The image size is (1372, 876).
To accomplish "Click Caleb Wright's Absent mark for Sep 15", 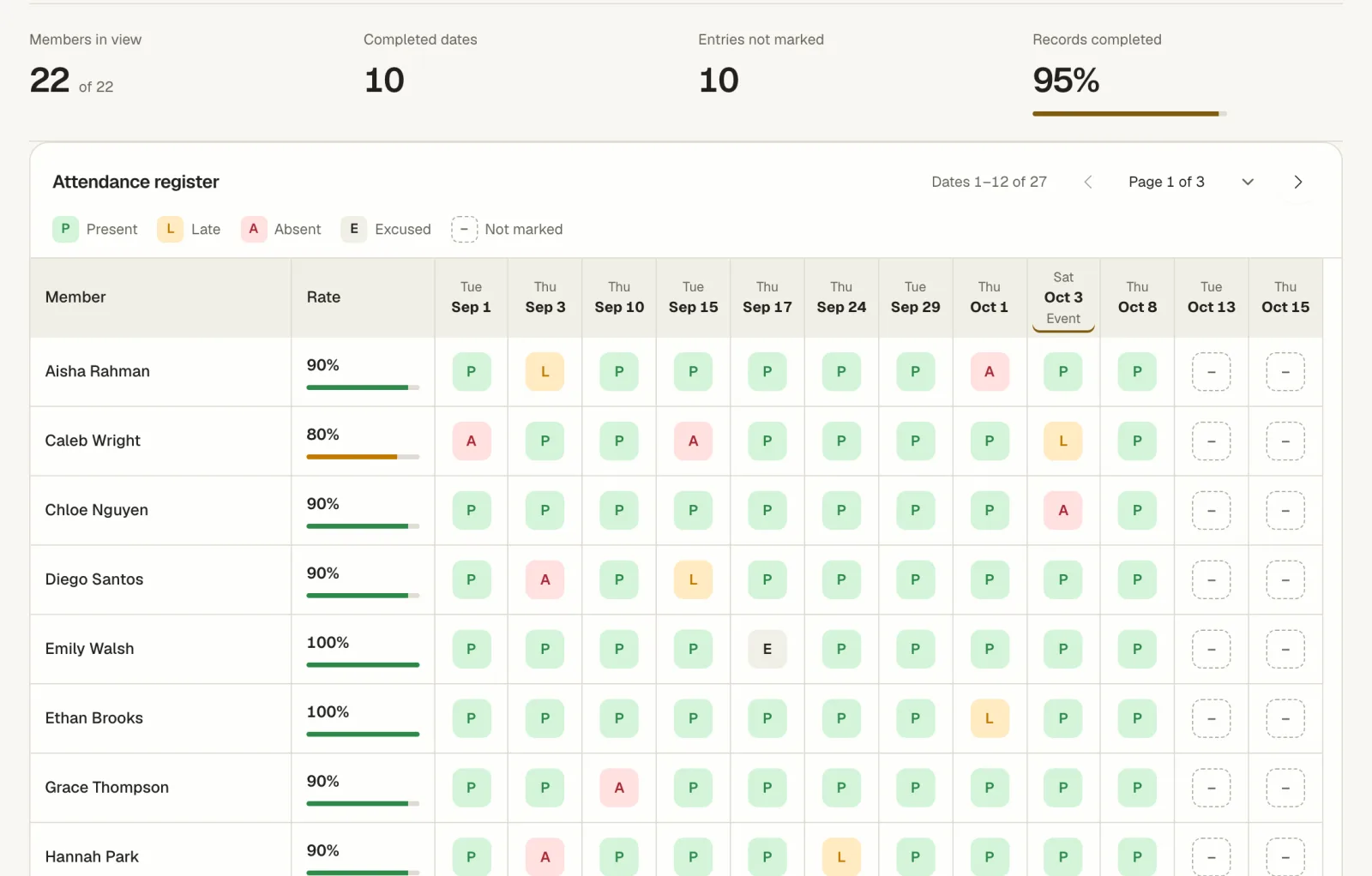I will pyautogui.click(x=693, y=441).
